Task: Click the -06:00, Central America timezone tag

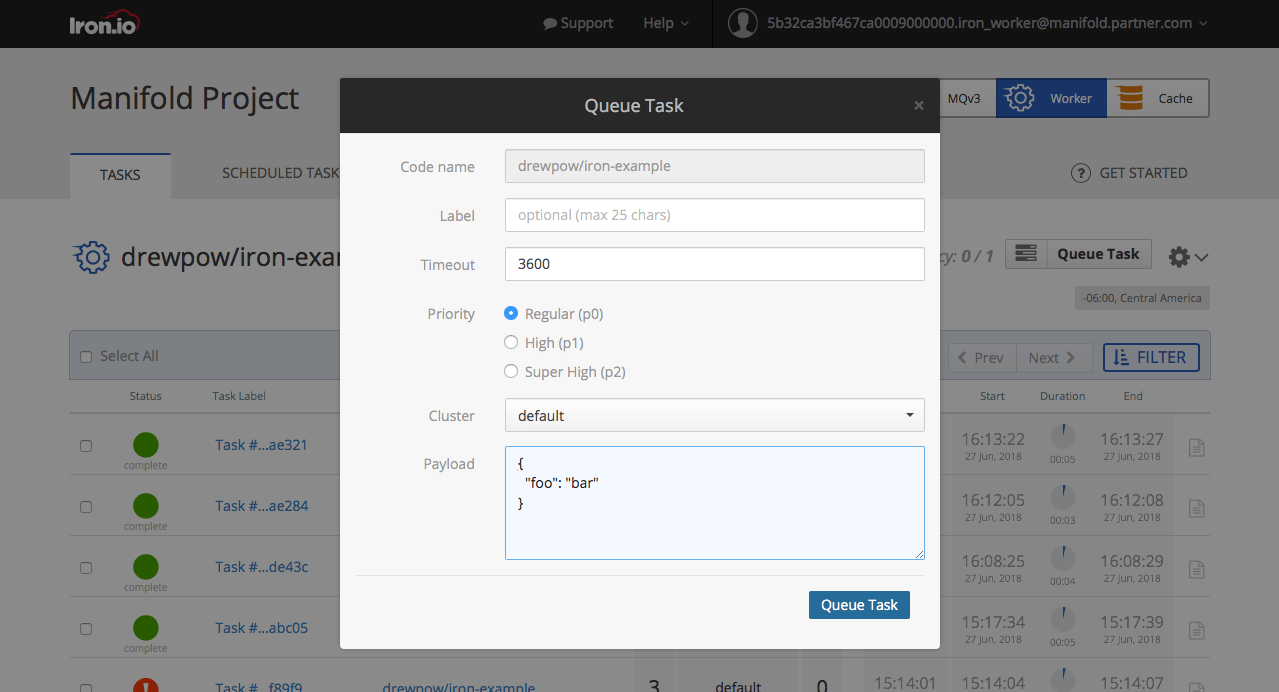Action: [1142, 298]
